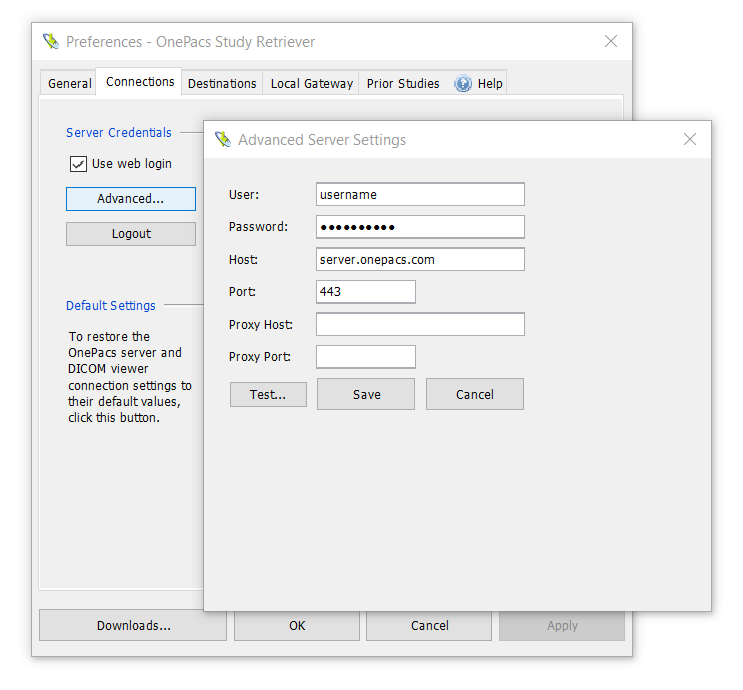The width and height of the screenshot is (743, 690).
Task: Focus the empty Proxy Host field
Action: 420,324
